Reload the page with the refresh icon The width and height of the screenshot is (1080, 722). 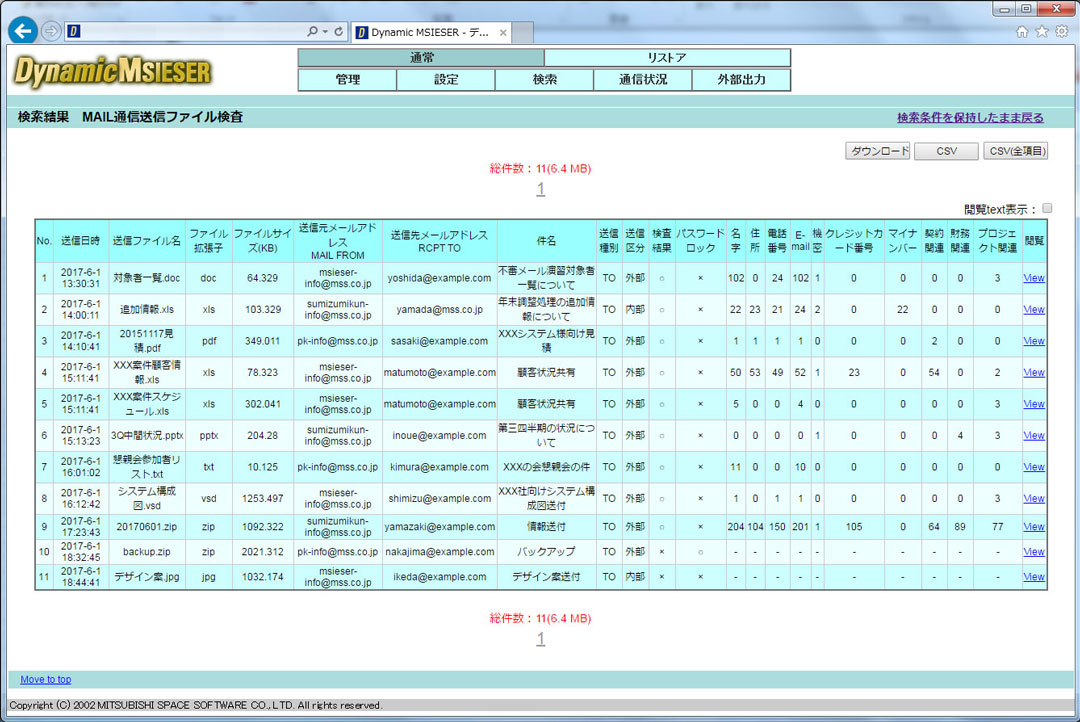coord(338,32)
